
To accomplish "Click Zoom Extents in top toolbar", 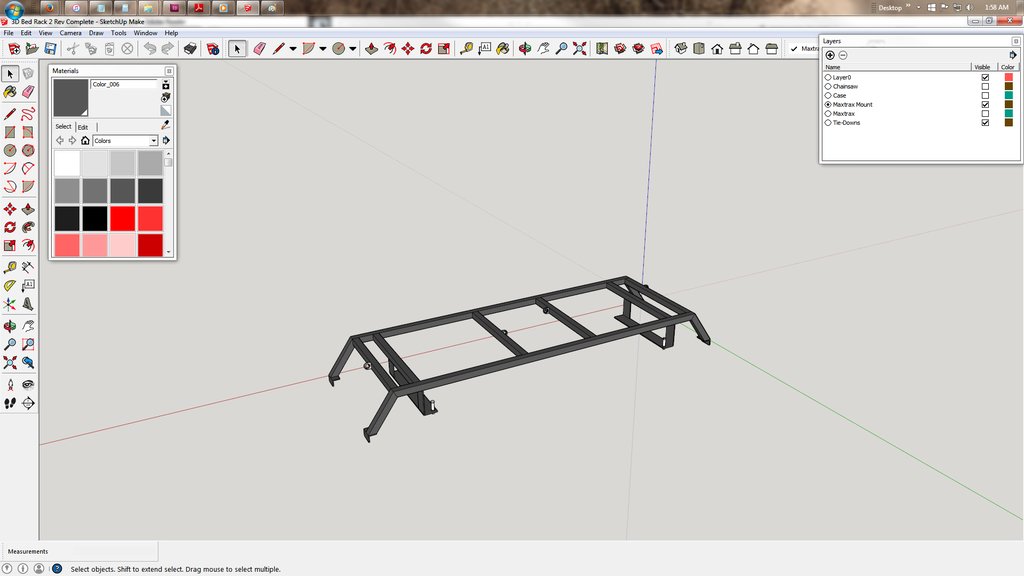I will [579, 48].
